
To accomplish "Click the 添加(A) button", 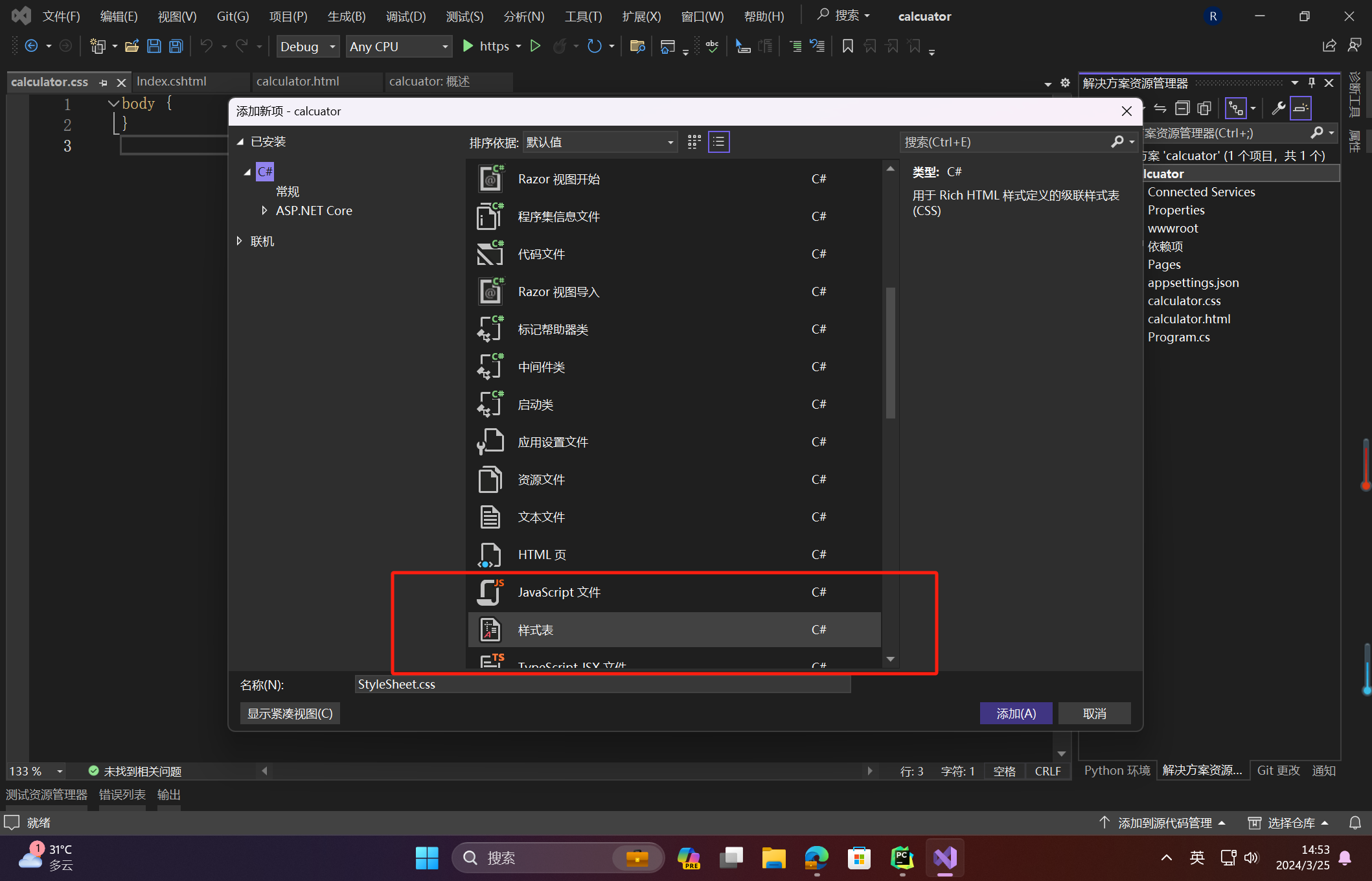I will click(1015, 713).
